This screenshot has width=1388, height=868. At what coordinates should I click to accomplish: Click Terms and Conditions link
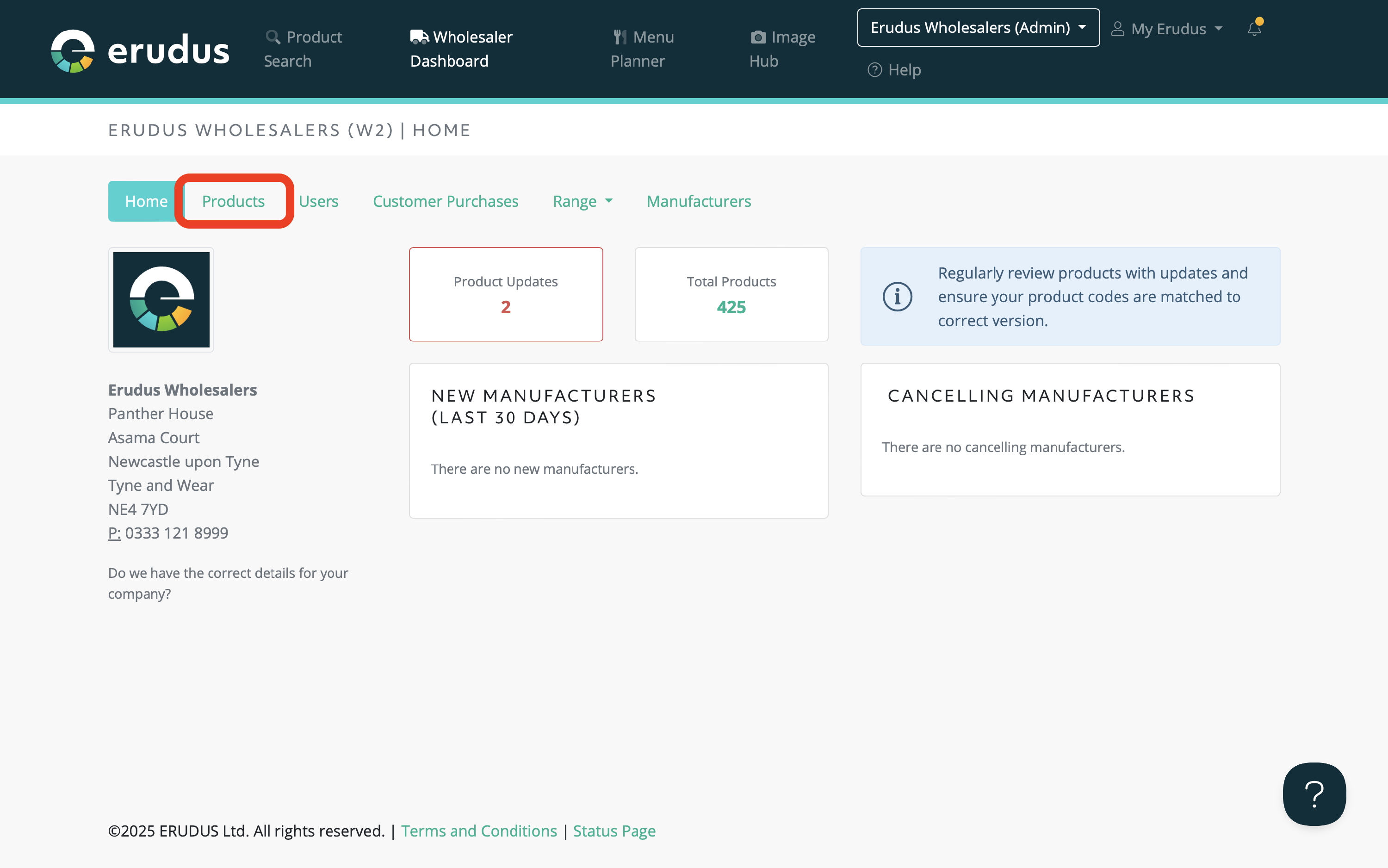tap(479, 831)
